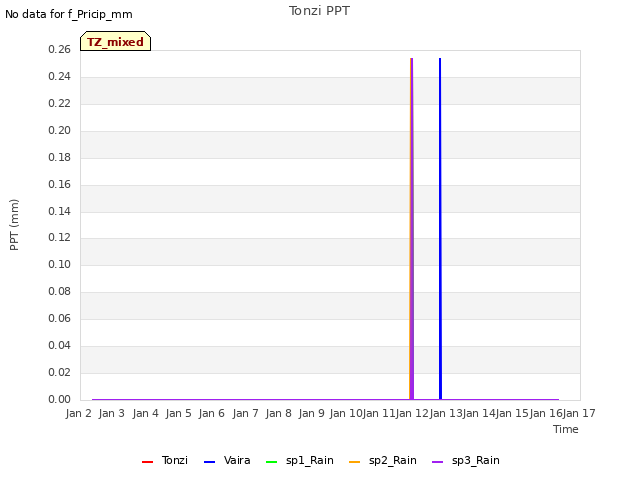This screenshot has width=640, height=480.
Task: Click the blue Vaira spike on the chart
Action: [x=440, y=229]
